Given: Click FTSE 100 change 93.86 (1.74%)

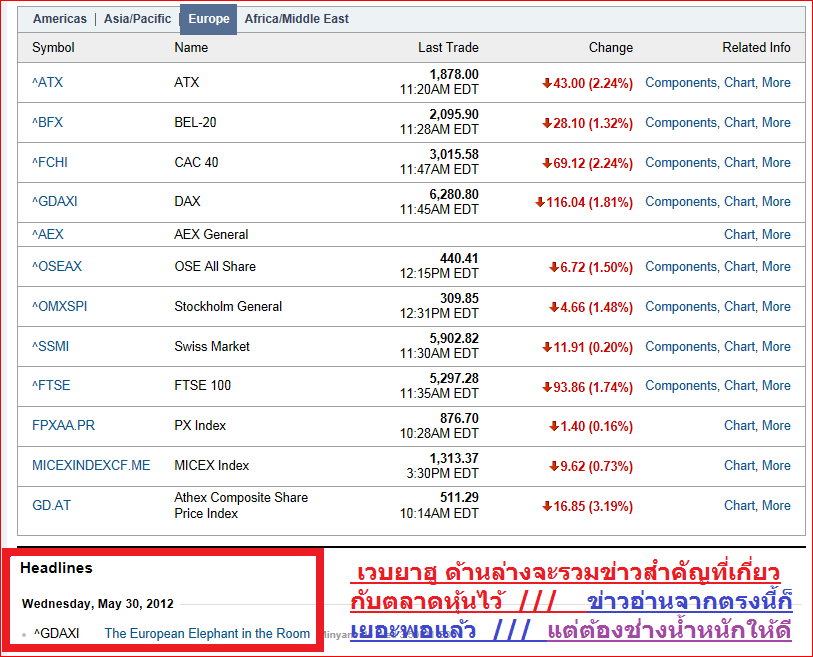Looking at the screenshot, I should tap(587, 387).
